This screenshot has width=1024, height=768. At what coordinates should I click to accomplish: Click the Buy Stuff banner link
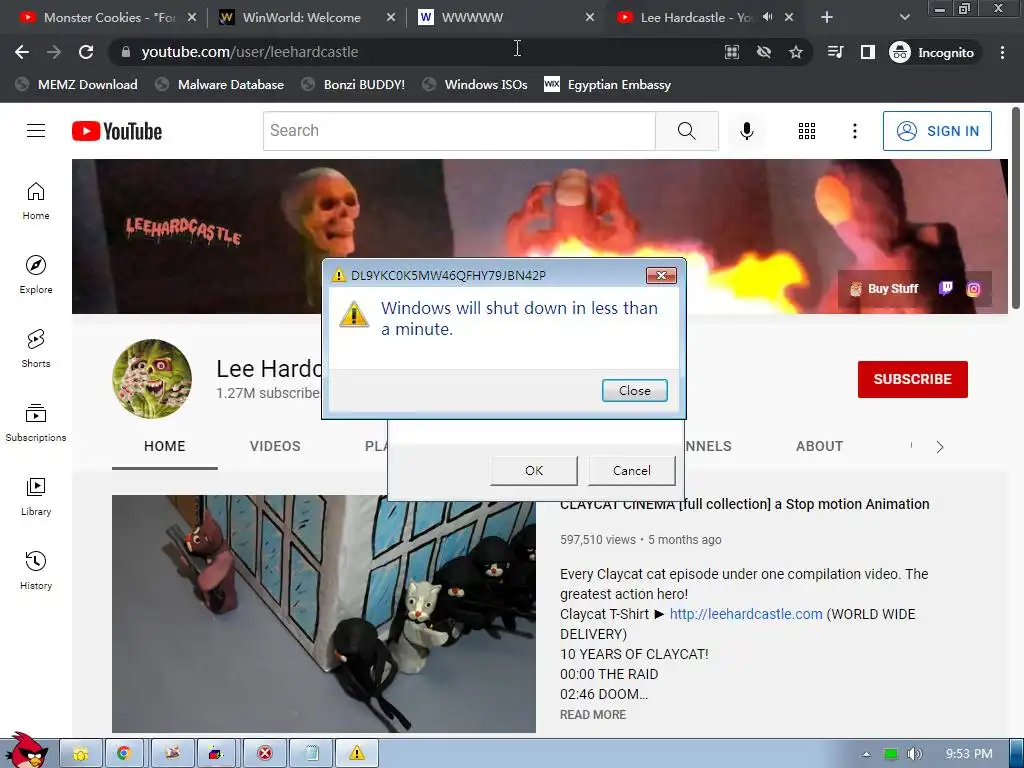tap(884, 289)
